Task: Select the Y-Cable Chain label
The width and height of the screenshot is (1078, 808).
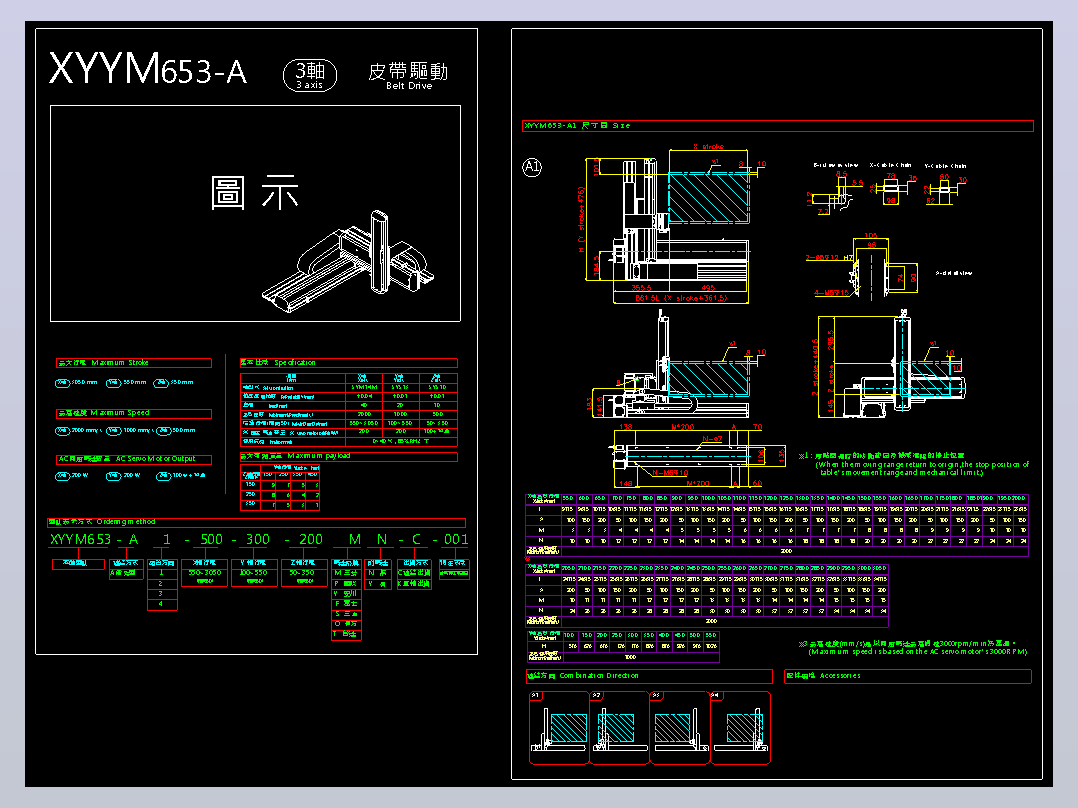Action: click(945, 166)
